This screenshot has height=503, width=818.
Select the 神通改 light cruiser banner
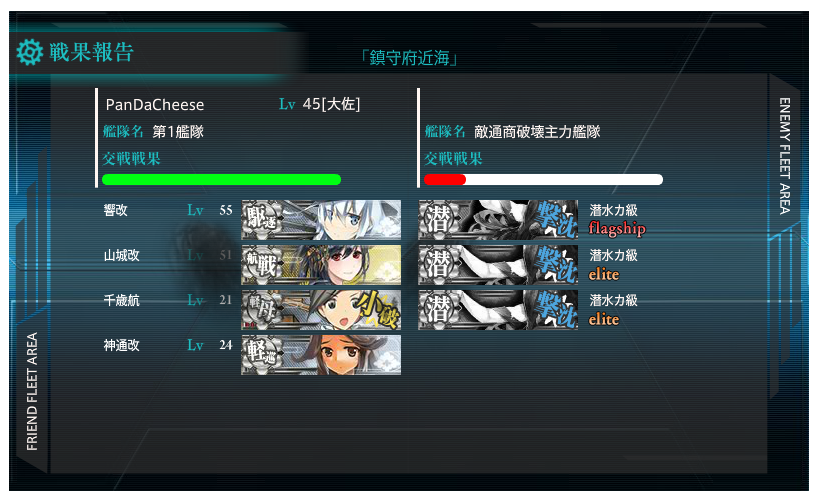coord(321,355)
